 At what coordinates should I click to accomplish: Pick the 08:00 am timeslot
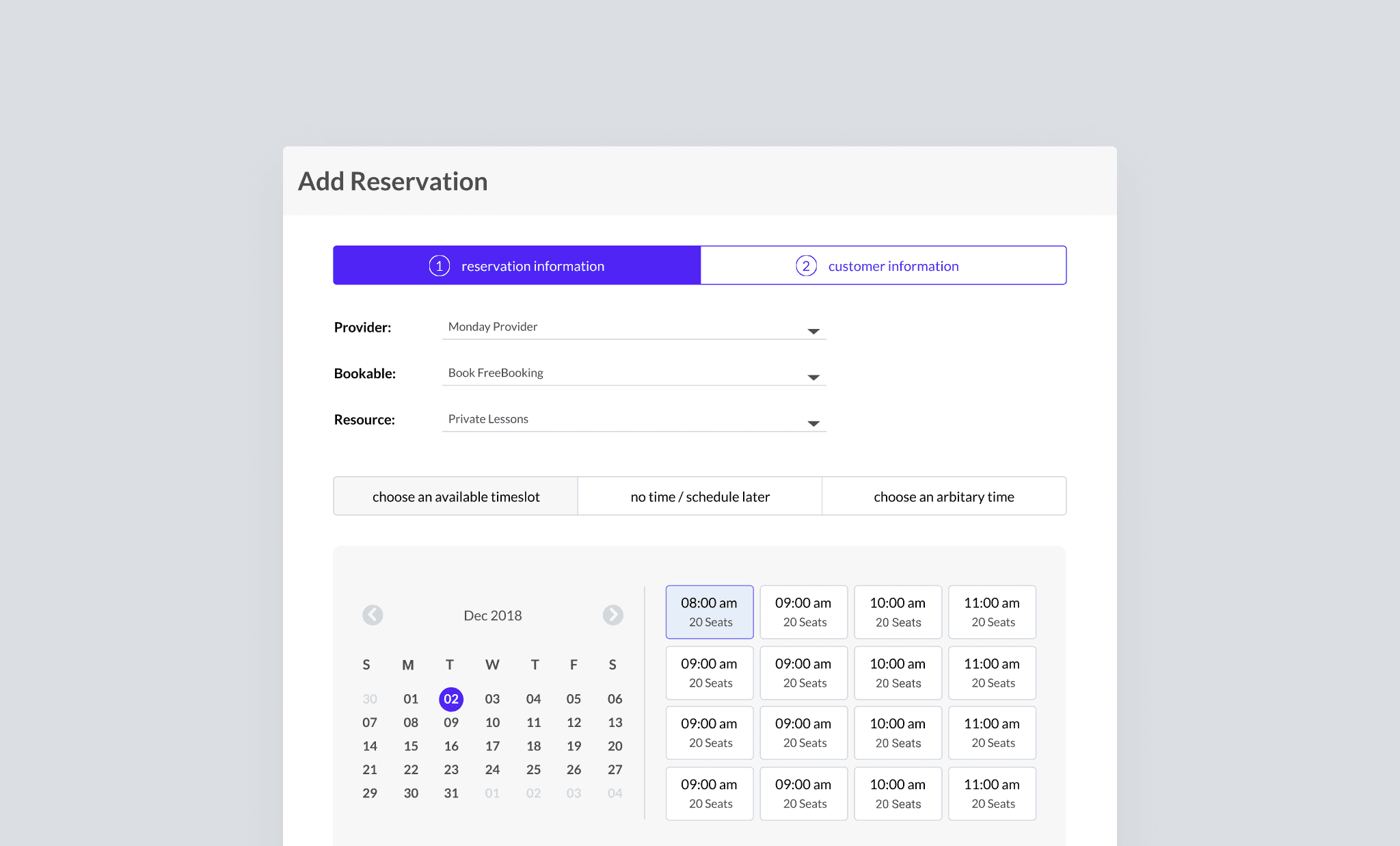pos(710,612)
